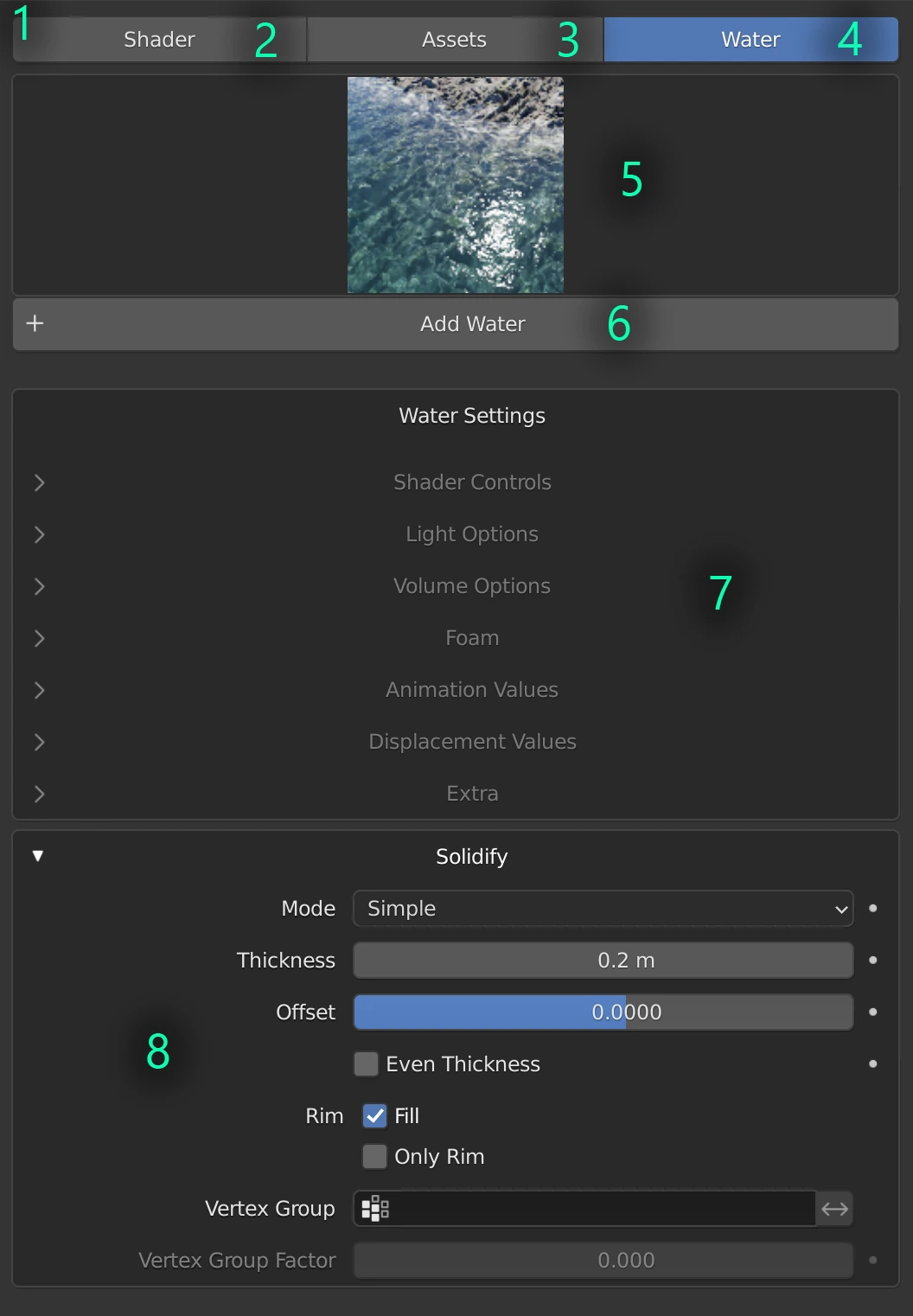Uncheck the Rim Fill checkbox
The image size is (913, 1316).
click(374, 1116)
